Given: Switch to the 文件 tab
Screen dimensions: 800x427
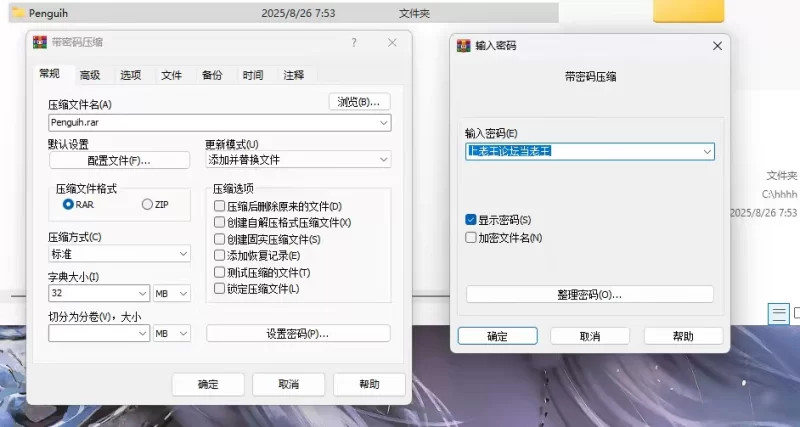Looking at the screenshot, I should coord(171,76).
